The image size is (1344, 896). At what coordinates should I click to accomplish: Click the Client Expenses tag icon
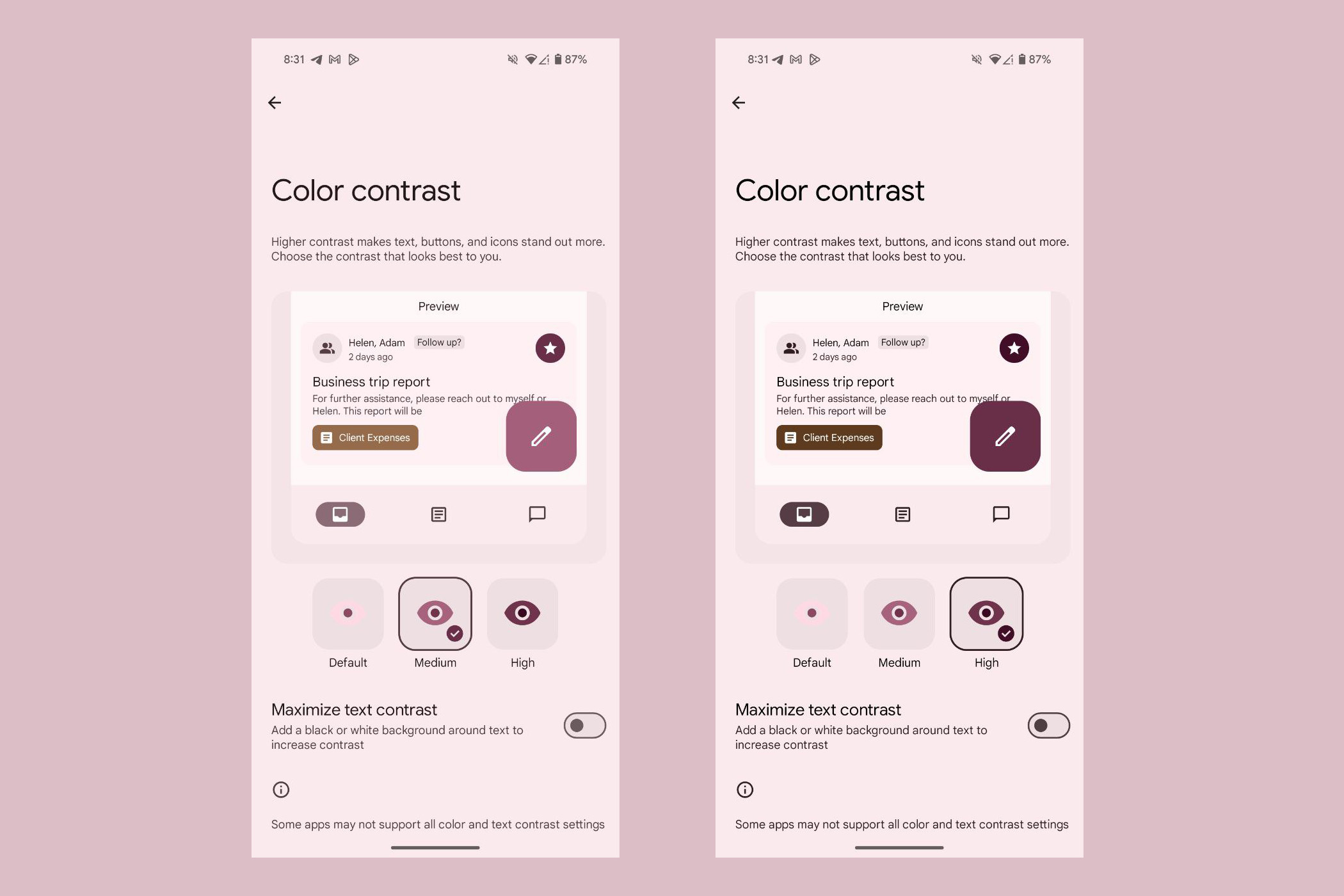[326, 437]
